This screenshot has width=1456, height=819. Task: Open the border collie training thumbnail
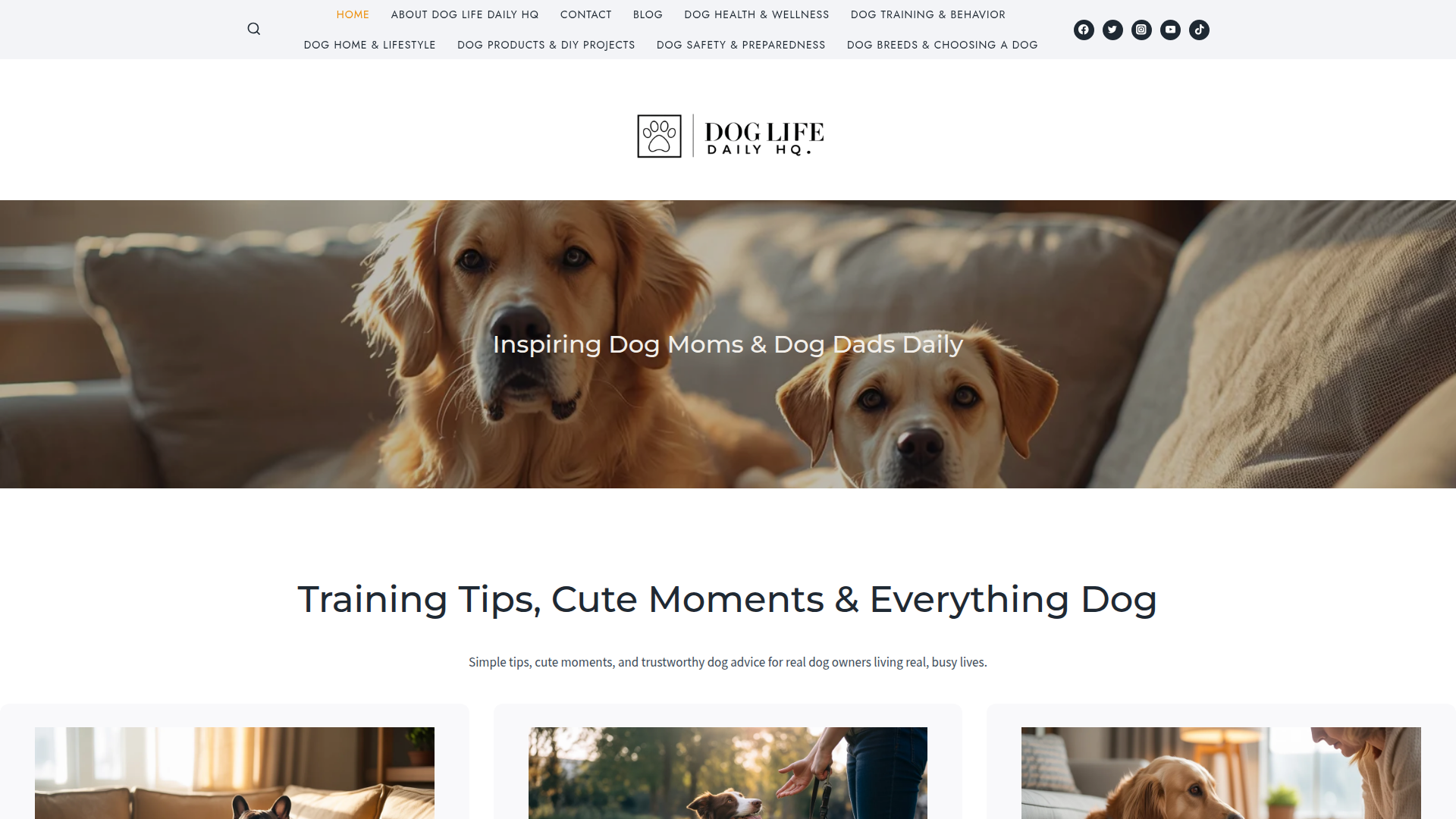tap(727, 773)
